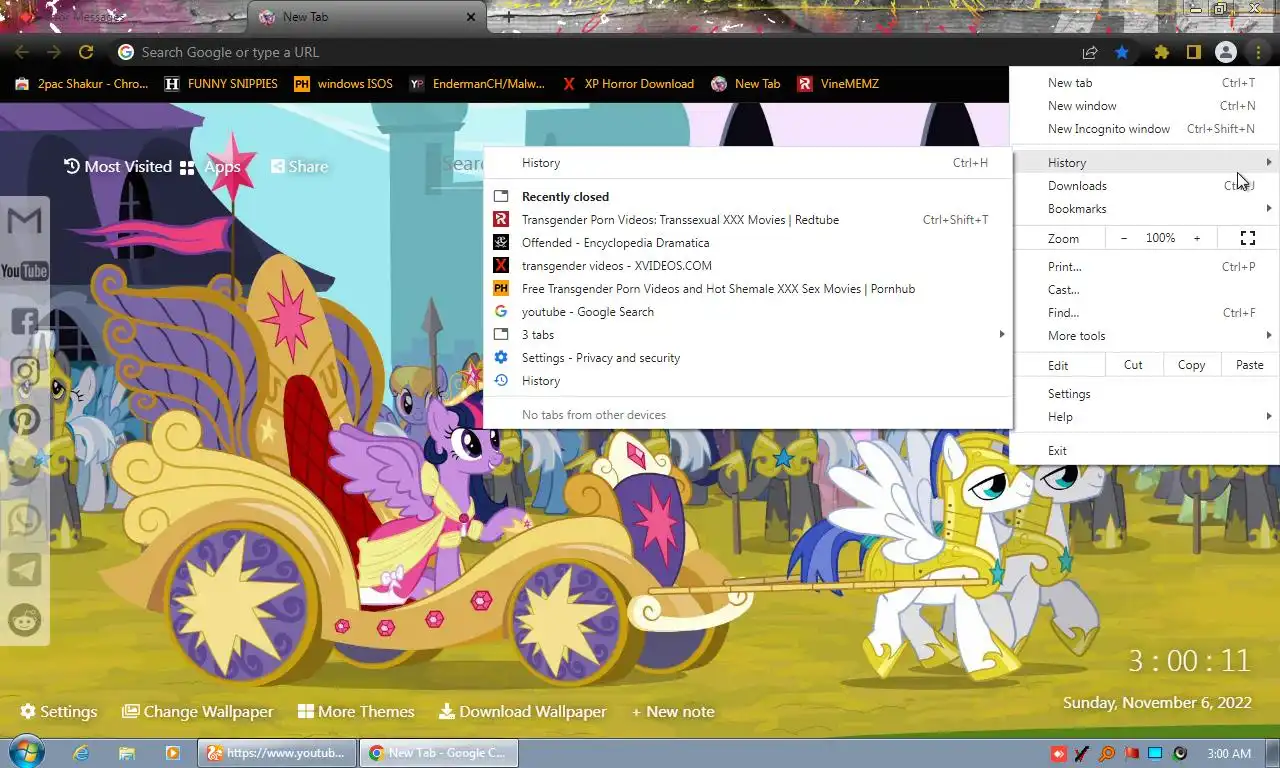Open Reddit from the left sidebar

[25, 620]
